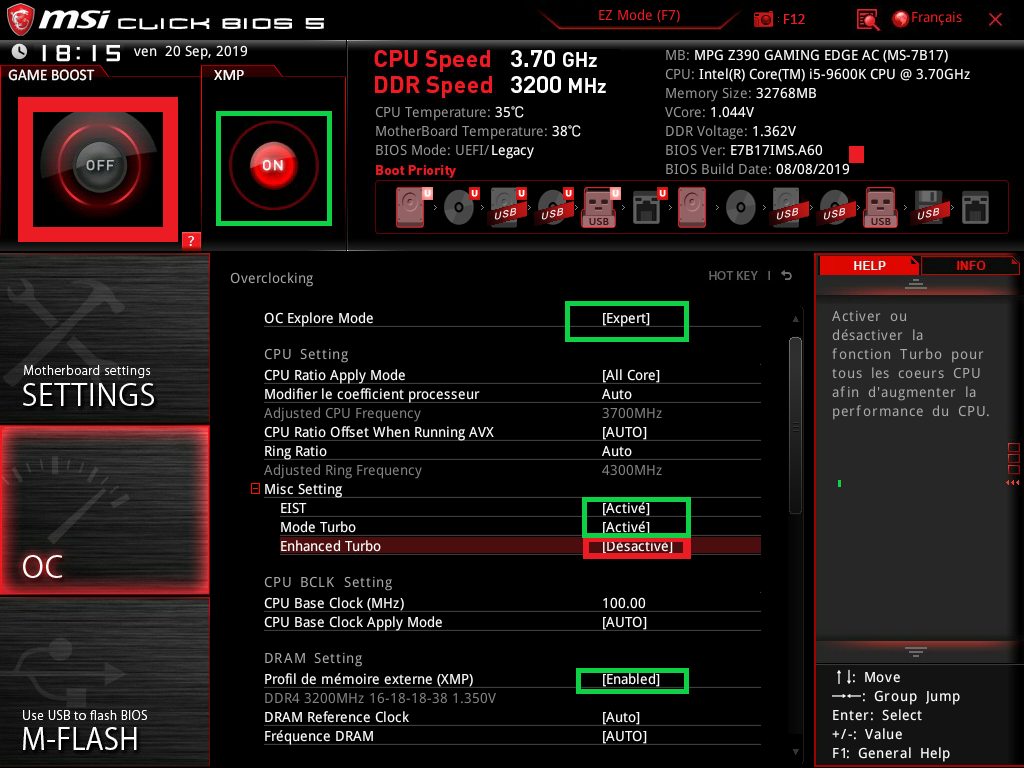Select the legacy USB hard disk boot icon

click(788, 207)
